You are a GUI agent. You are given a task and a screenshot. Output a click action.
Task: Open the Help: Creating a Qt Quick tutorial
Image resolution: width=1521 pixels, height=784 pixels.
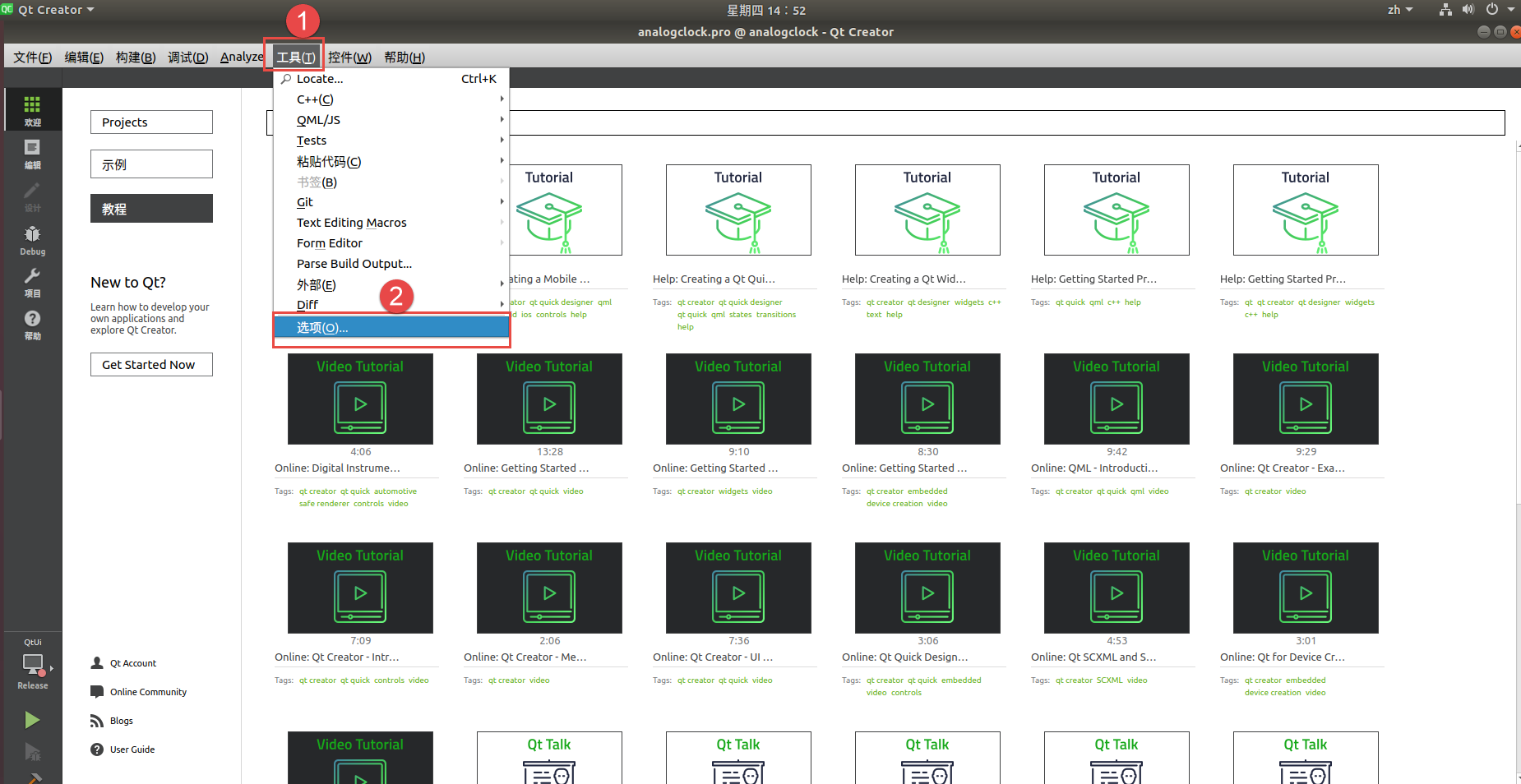[738, 210]
